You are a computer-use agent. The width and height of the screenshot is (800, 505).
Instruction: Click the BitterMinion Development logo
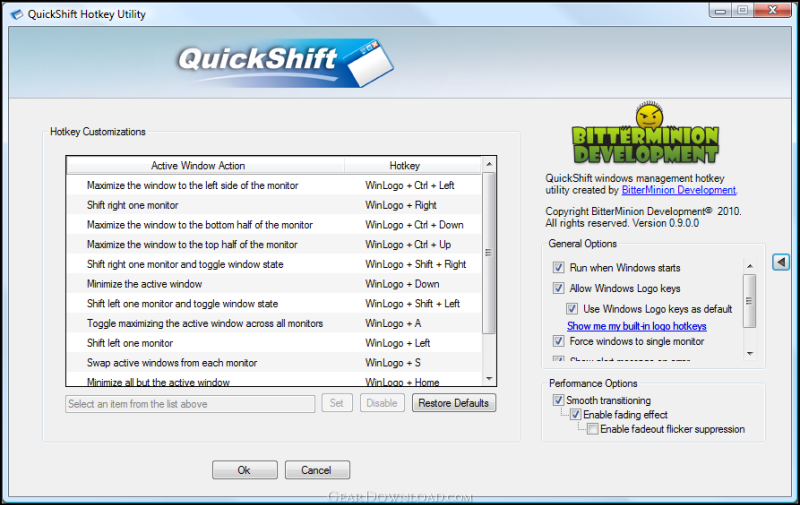645,133
